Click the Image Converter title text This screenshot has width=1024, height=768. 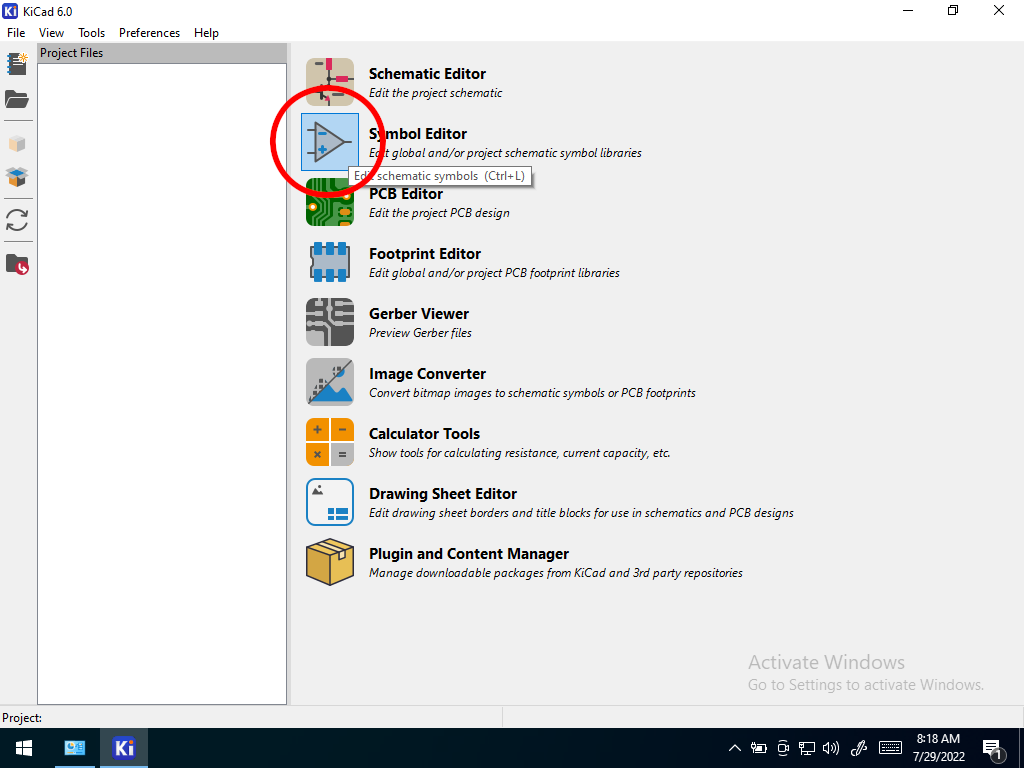tap(427, 374)
